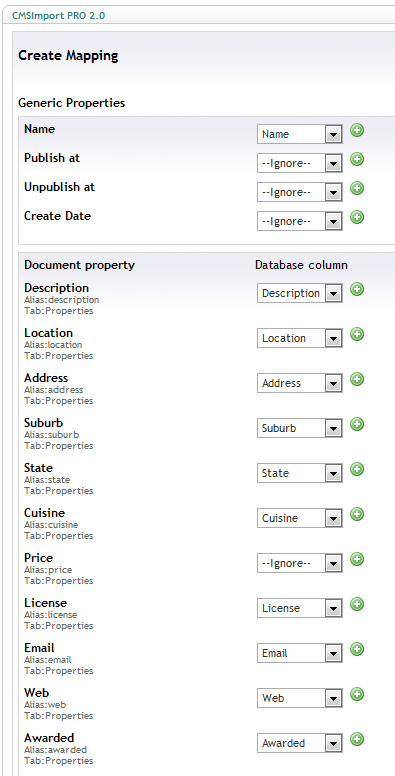
Task: Click the green plus icon for Unpublish at
Action: (357, 188)
